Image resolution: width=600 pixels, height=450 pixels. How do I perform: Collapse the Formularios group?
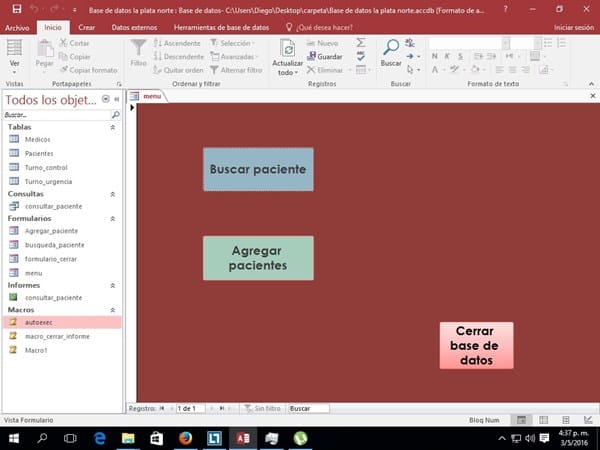click(112, 219)
